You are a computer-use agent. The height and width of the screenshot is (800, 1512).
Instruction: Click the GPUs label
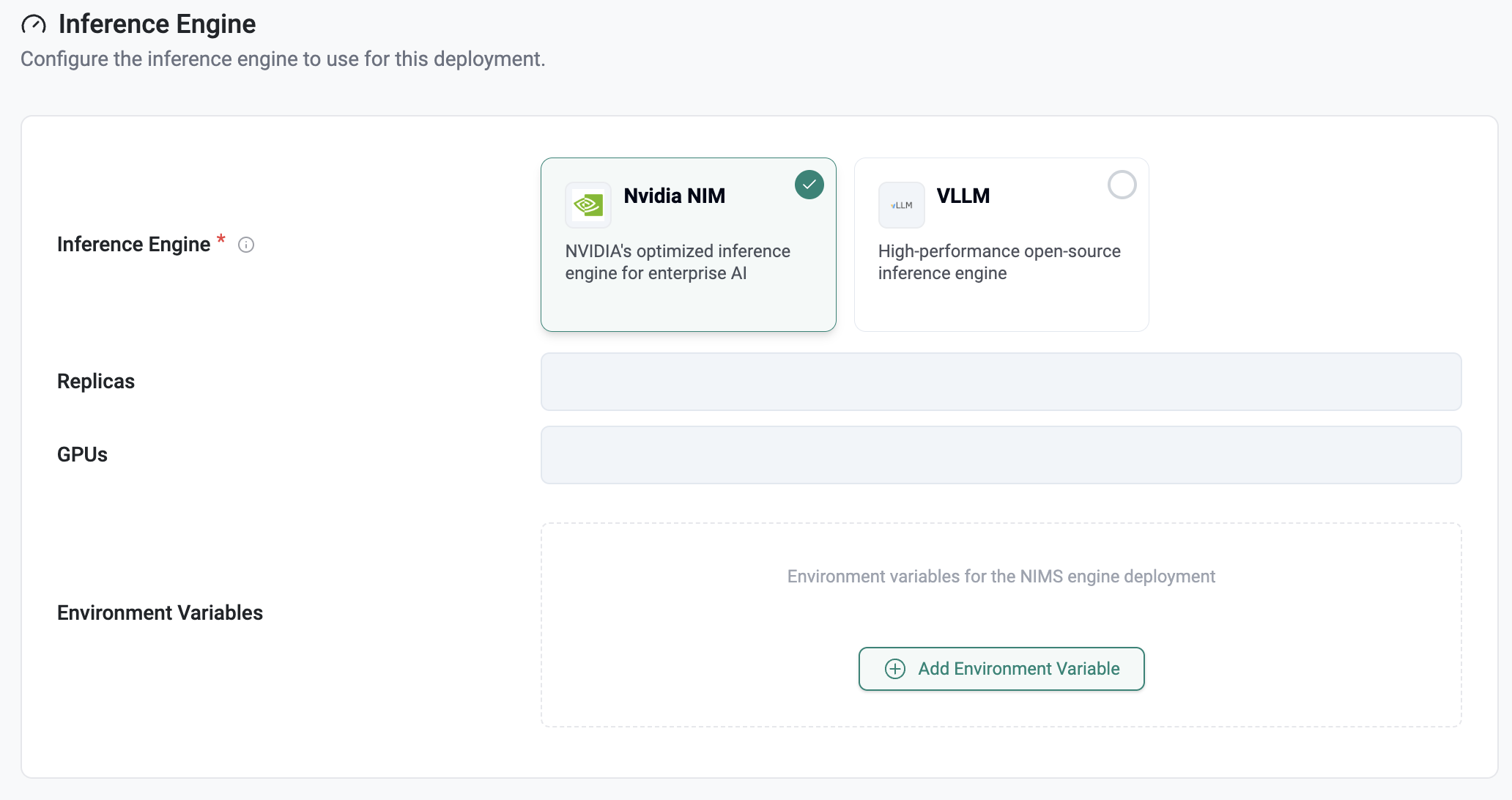pos(82,455)
